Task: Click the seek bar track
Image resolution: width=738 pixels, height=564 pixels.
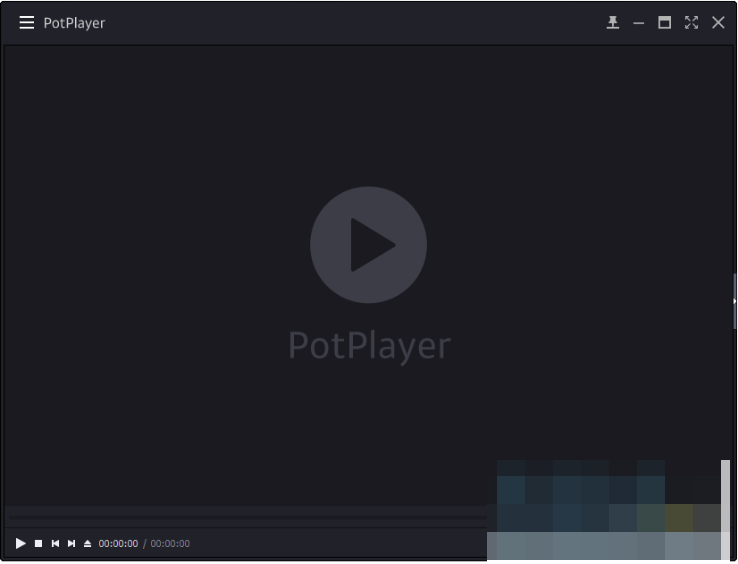Action: [248, 517]
